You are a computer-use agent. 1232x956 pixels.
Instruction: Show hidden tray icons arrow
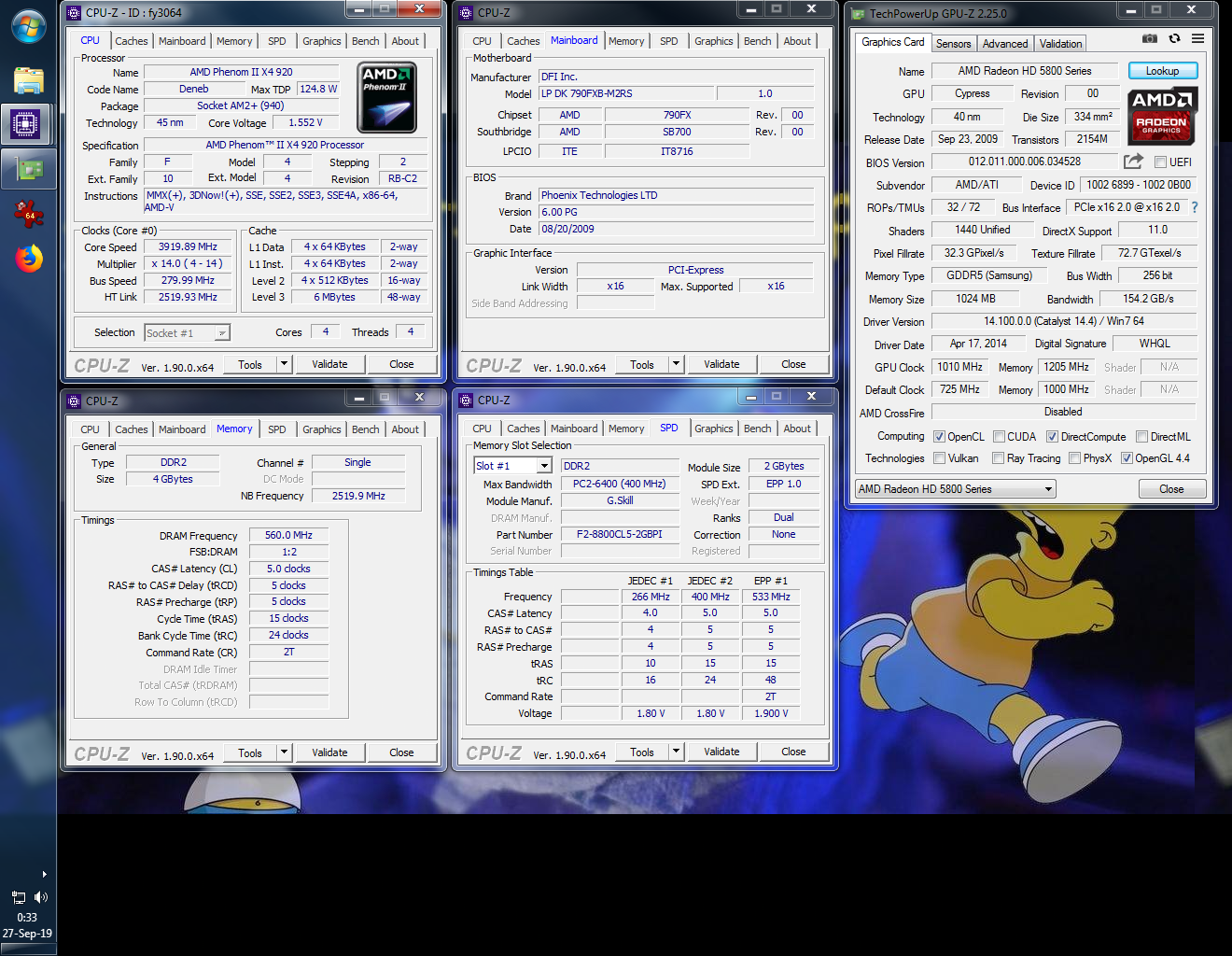(x=44, y=874)
